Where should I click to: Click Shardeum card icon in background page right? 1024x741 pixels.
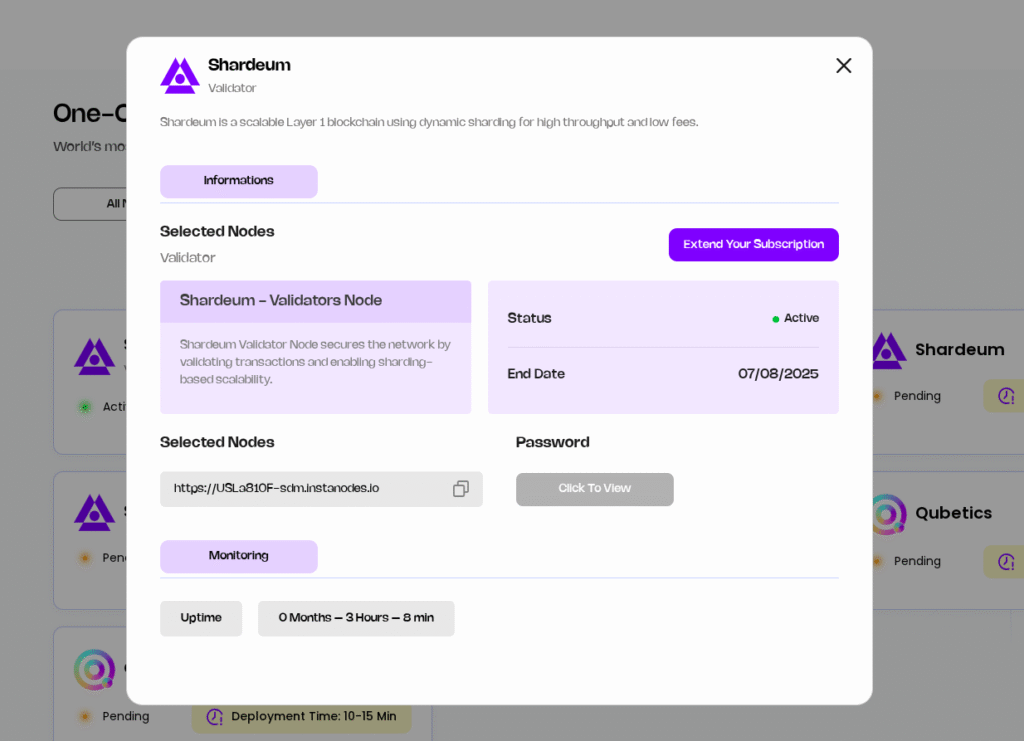click(x=888, y=351)
